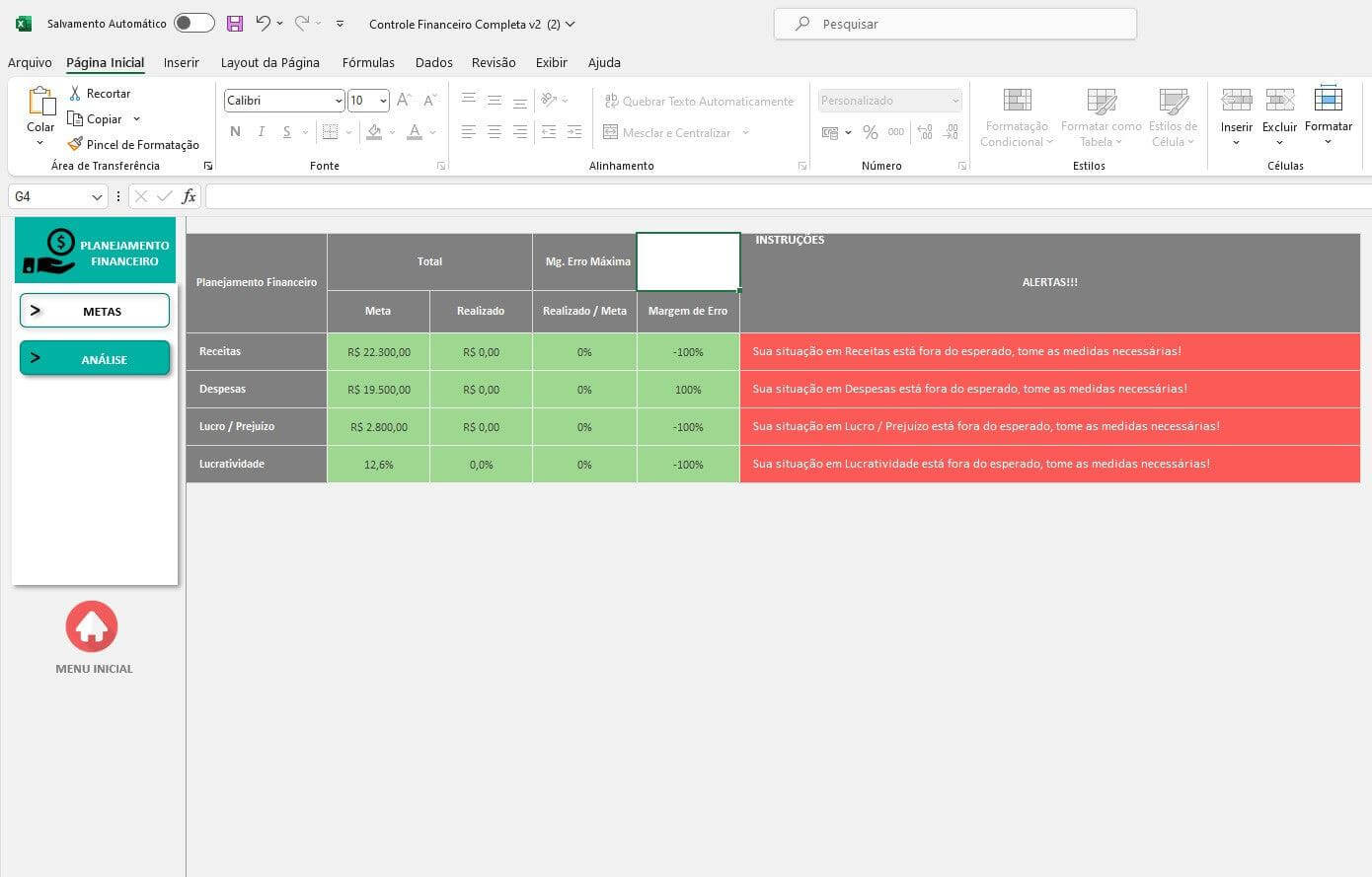Click the red Menu Inicial home icon

pyautogui.click(x=92, y=626)
